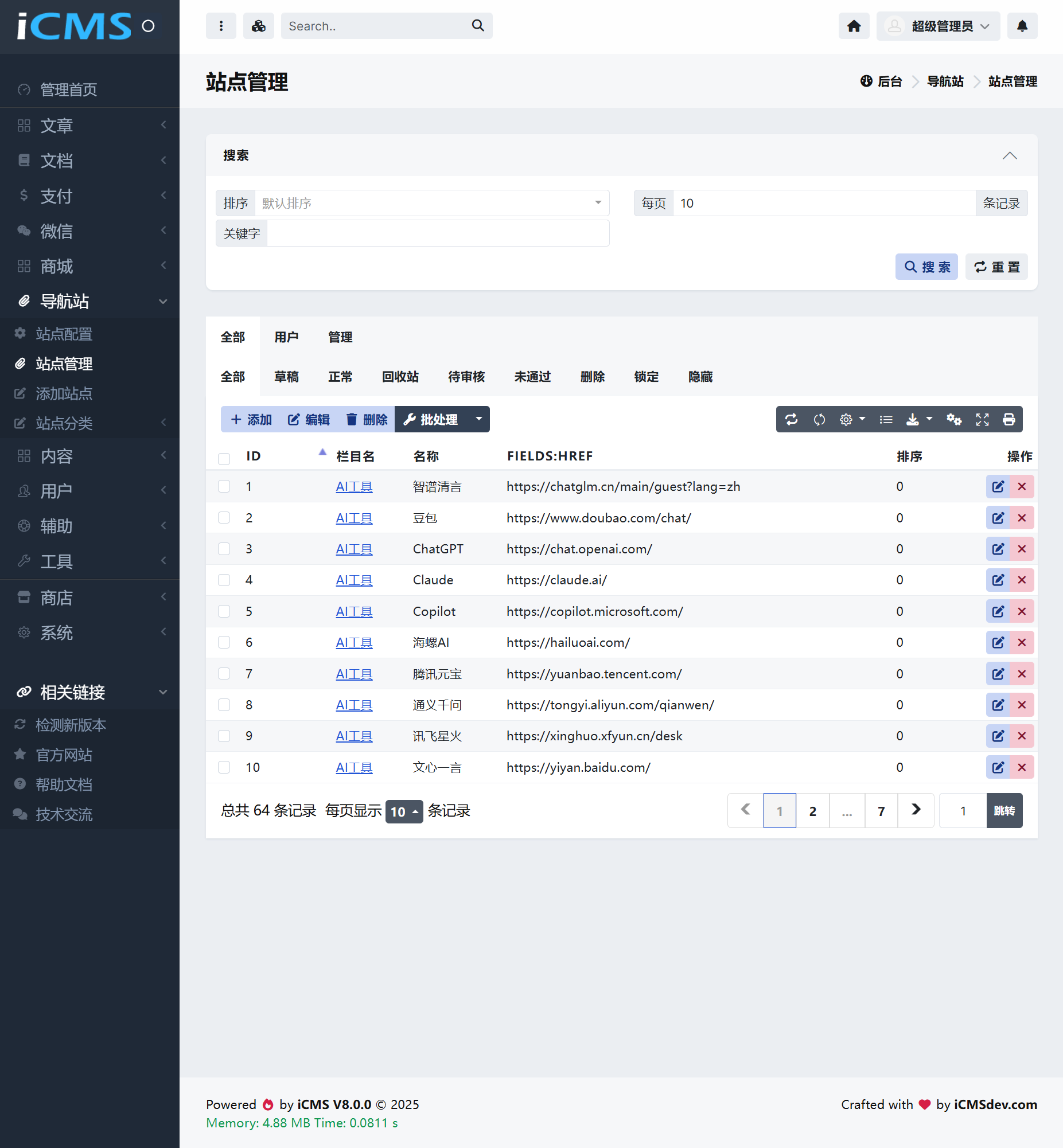Focus the 关键字 keyword input
The width and height of the screenshot is (1063, 1148).
click(438, 233)
